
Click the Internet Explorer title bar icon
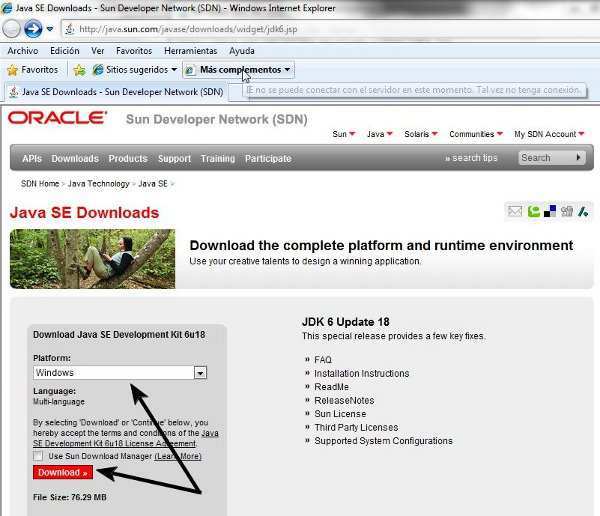tap(7, 8)
